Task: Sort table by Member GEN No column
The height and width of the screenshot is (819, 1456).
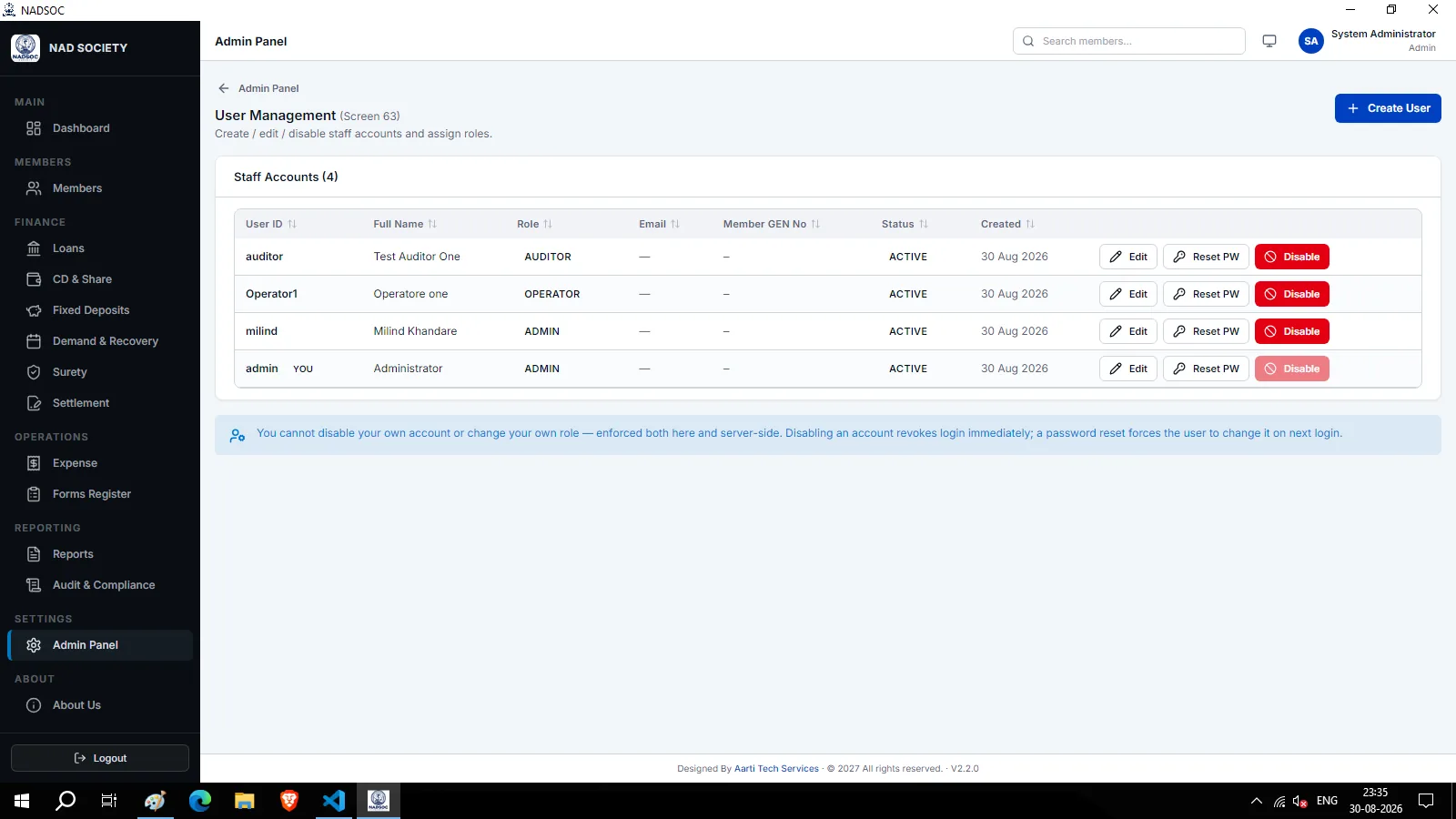Action: click(x=772, y=224)
